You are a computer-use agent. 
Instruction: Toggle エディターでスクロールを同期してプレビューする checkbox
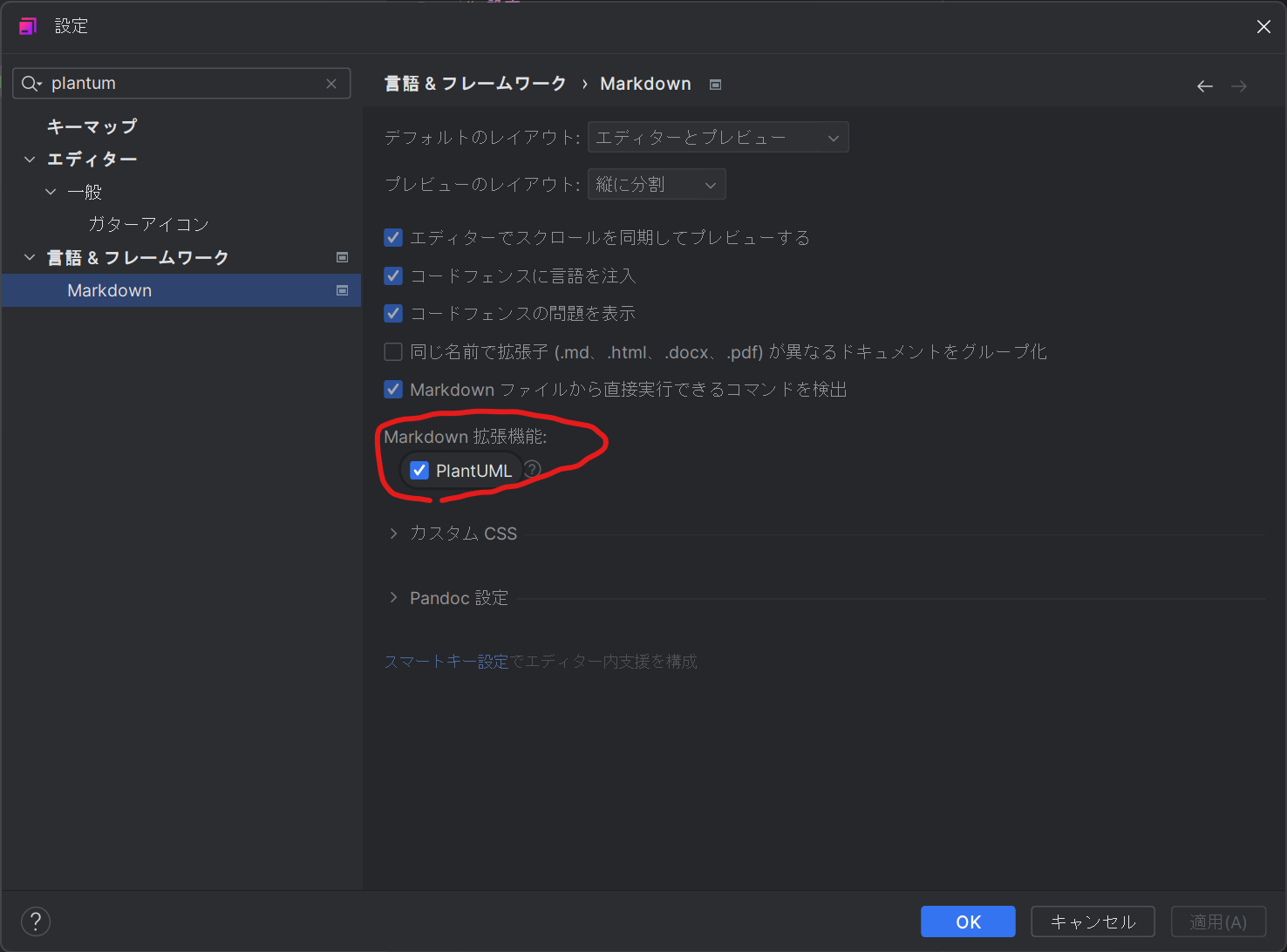(393, 237)
